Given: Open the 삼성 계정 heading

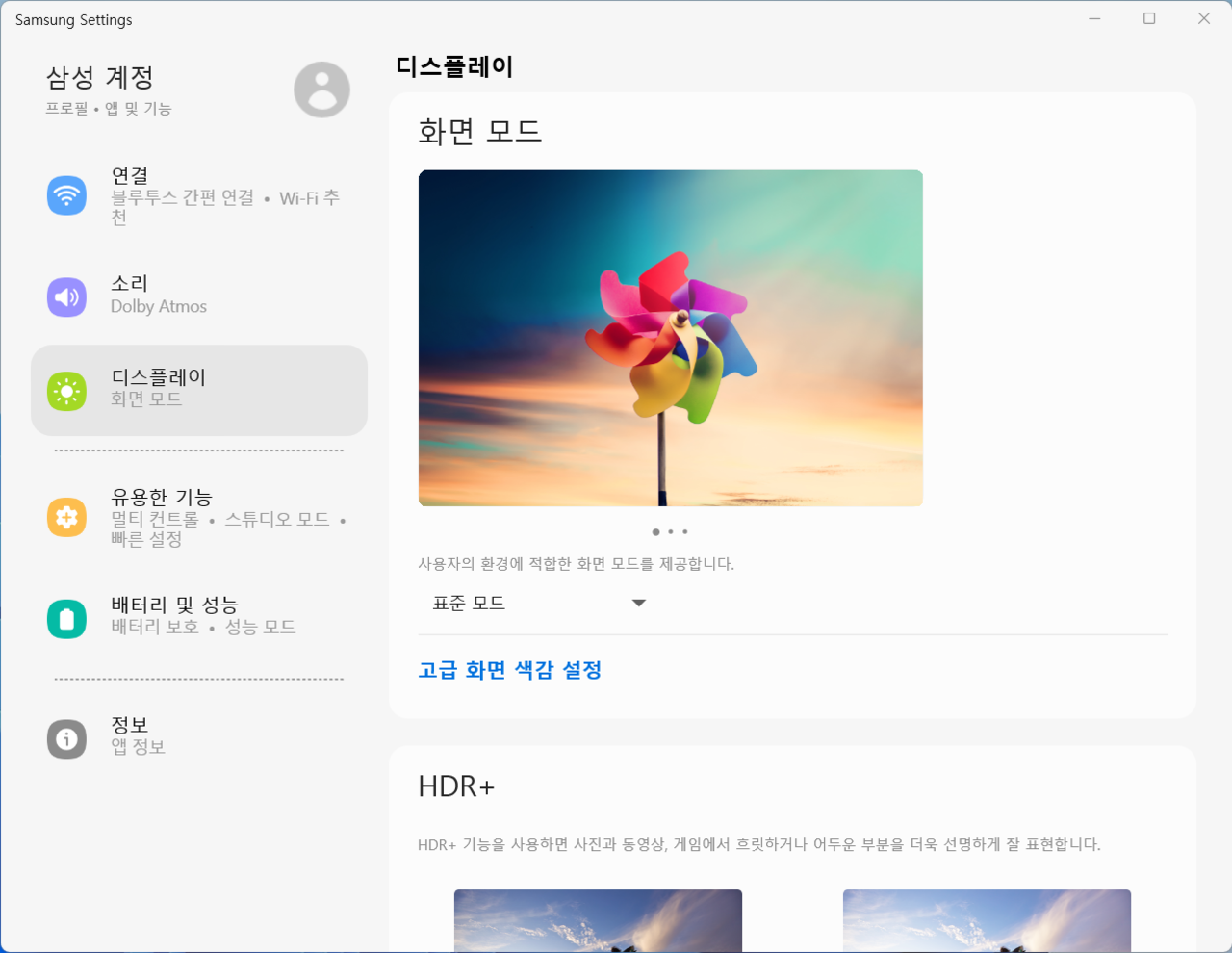Looking at the screenshot, I should pyautogui.click(x=100, y=77).
